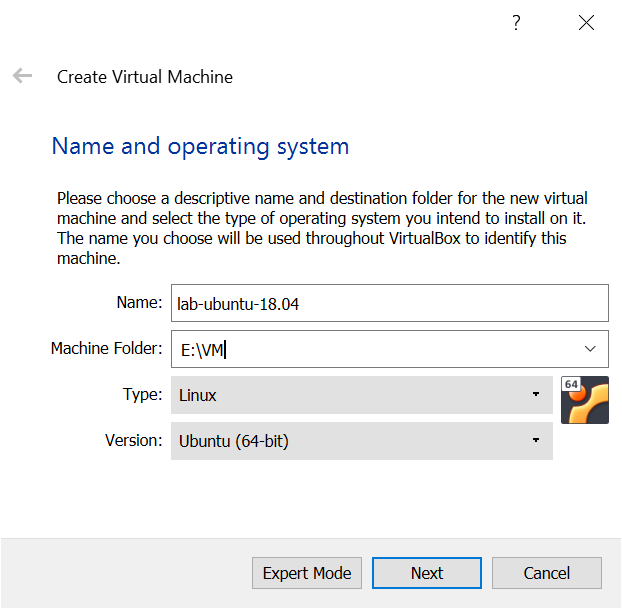622x609 pixels.
Task: Switch to Expert Mode
Action: tap(307, 573)
